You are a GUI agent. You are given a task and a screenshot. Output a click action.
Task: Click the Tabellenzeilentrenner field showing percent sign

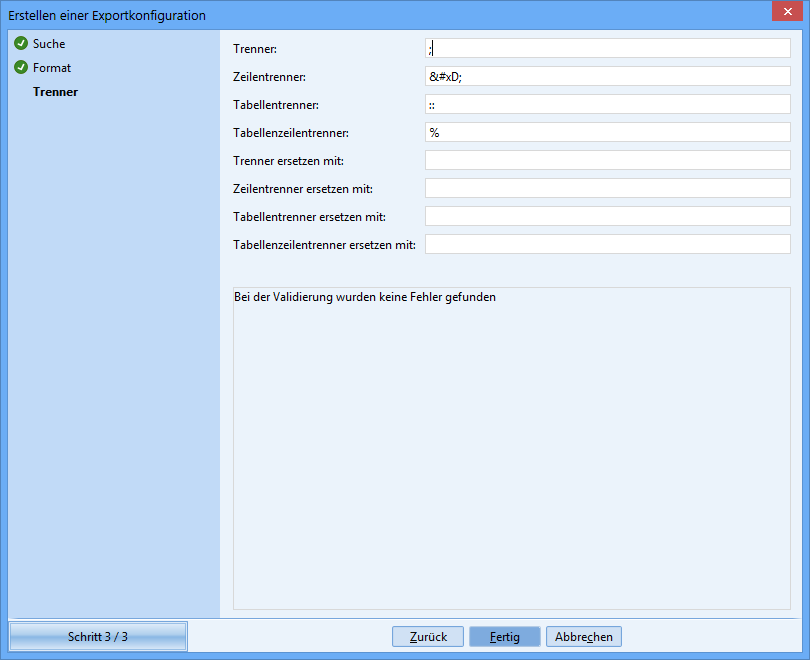(x=607, y=132)
